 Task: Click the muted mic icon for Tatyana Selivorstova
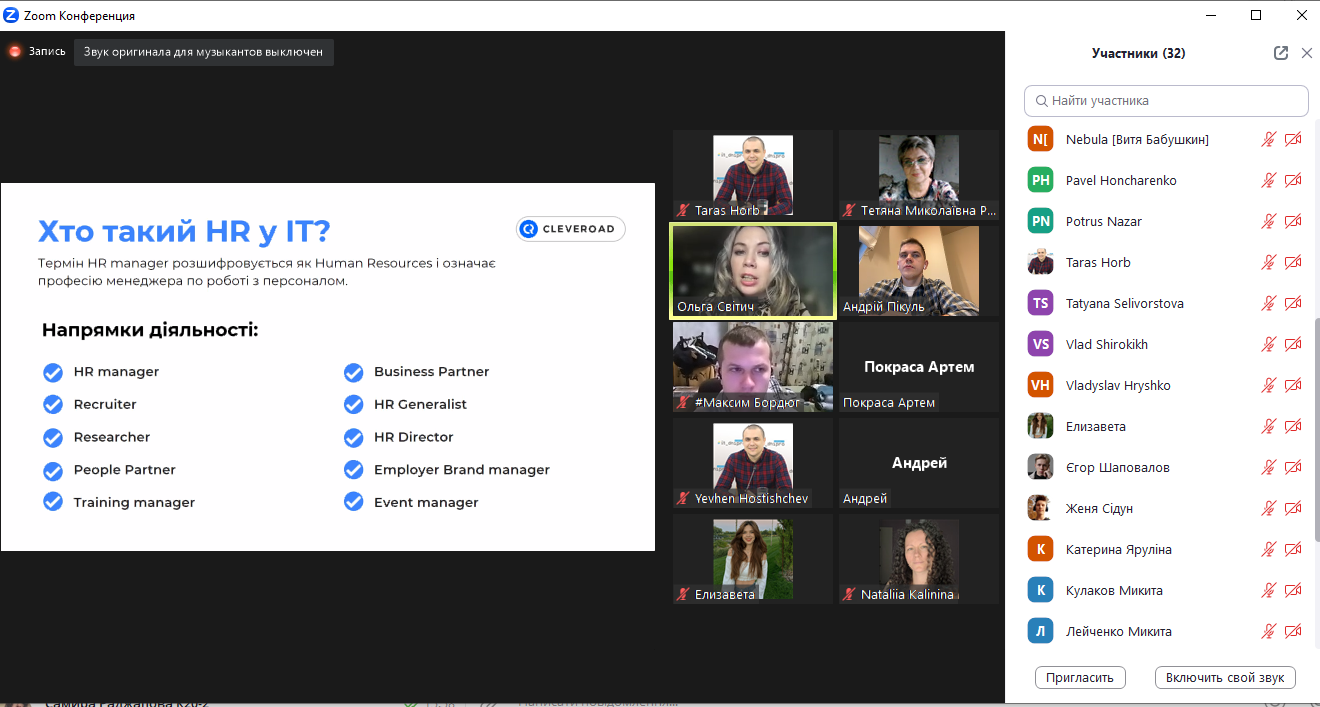tap(1268, 303)
